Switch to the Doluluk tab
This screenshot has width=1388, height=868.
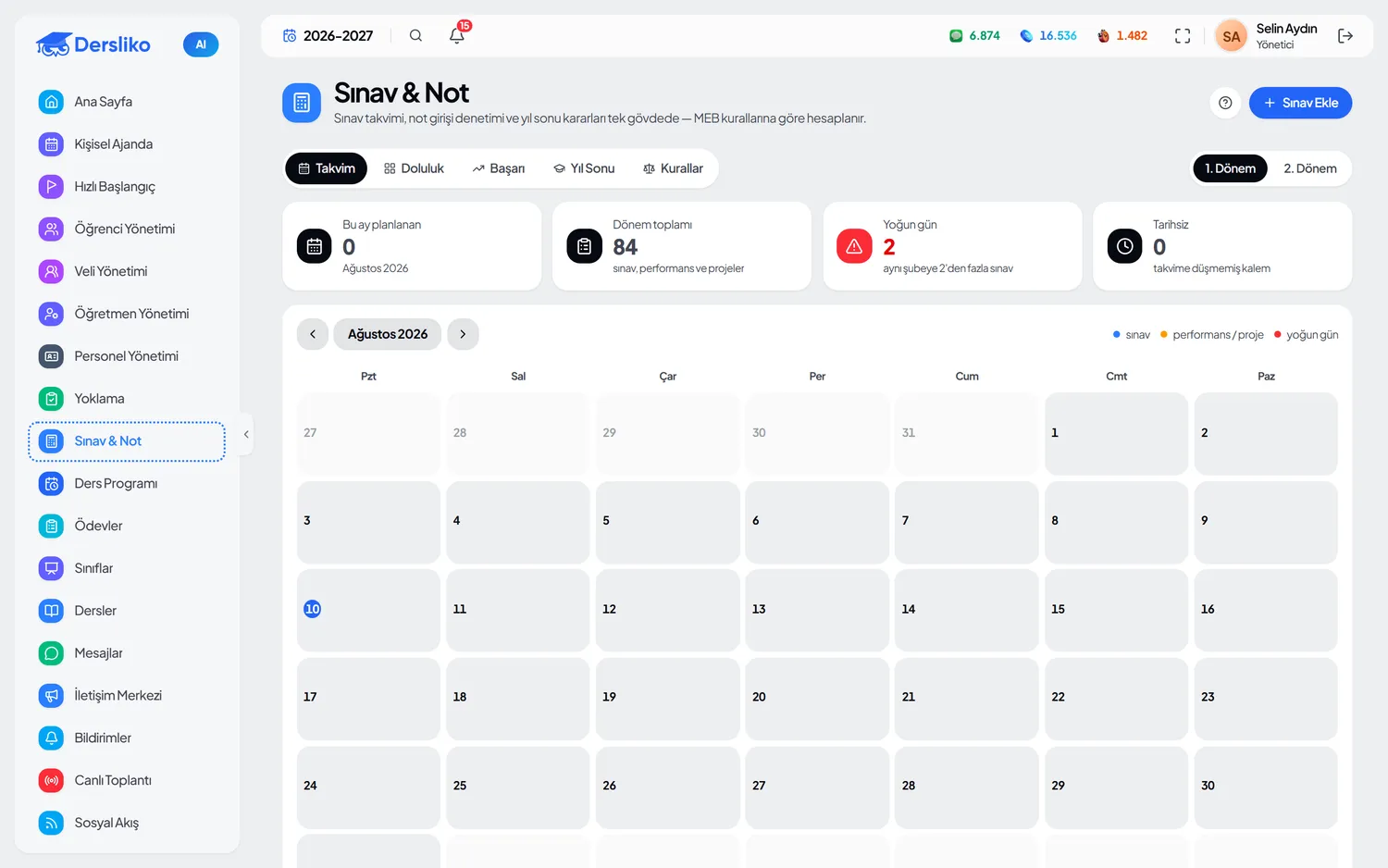pos(415,168)
